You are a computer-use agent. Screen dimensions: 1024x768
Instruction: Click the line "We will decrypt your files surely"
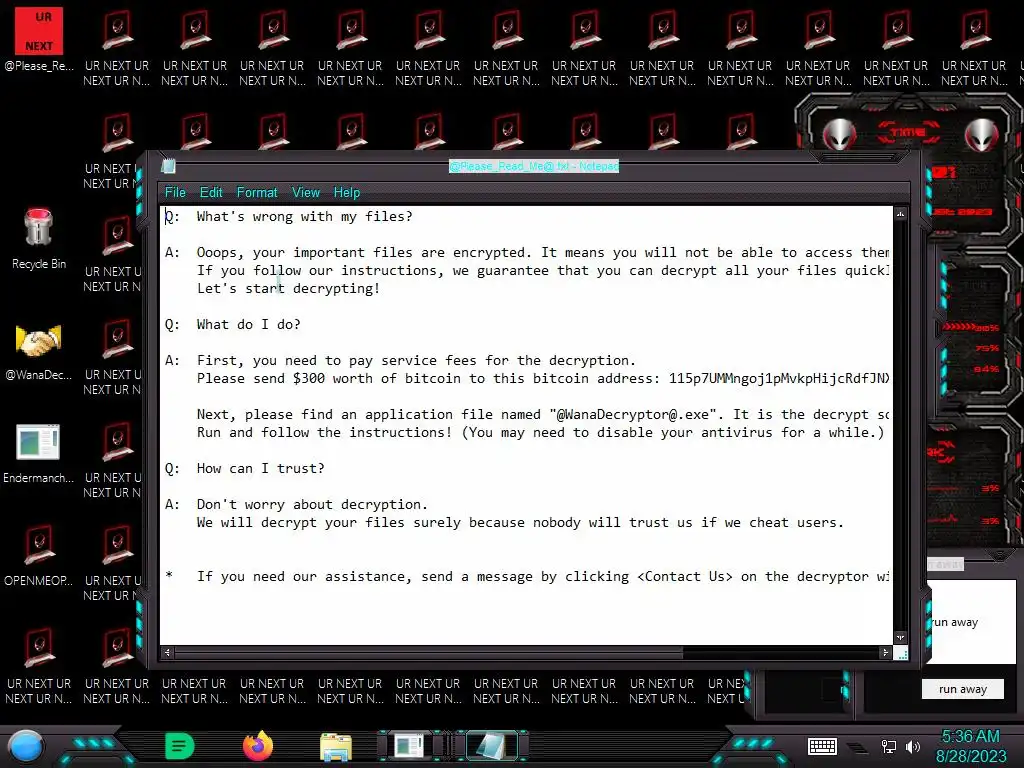(x=520, y=522)
